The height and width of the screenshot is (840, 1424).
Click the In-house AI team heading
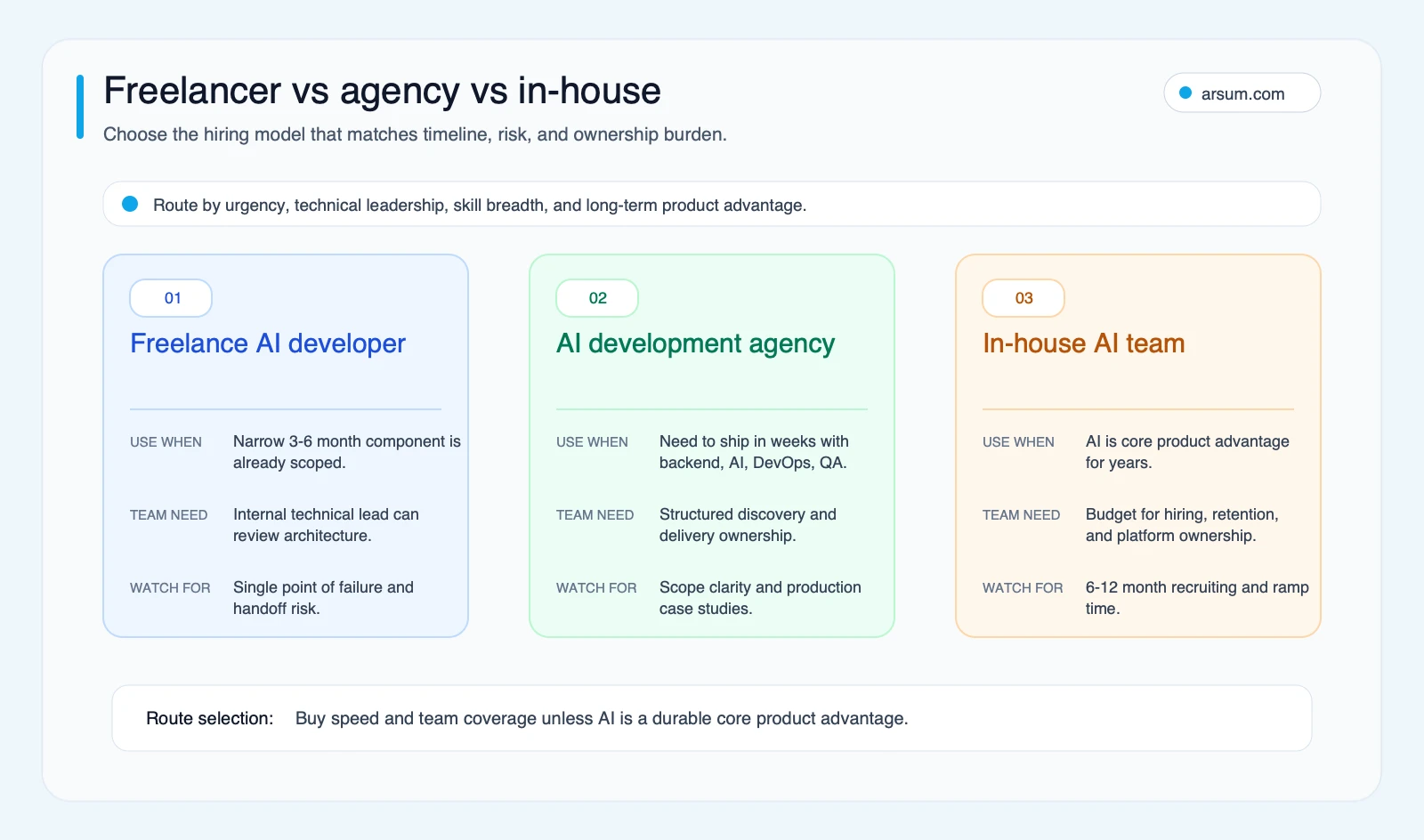pyautogui.click(x=1083, y=343)
